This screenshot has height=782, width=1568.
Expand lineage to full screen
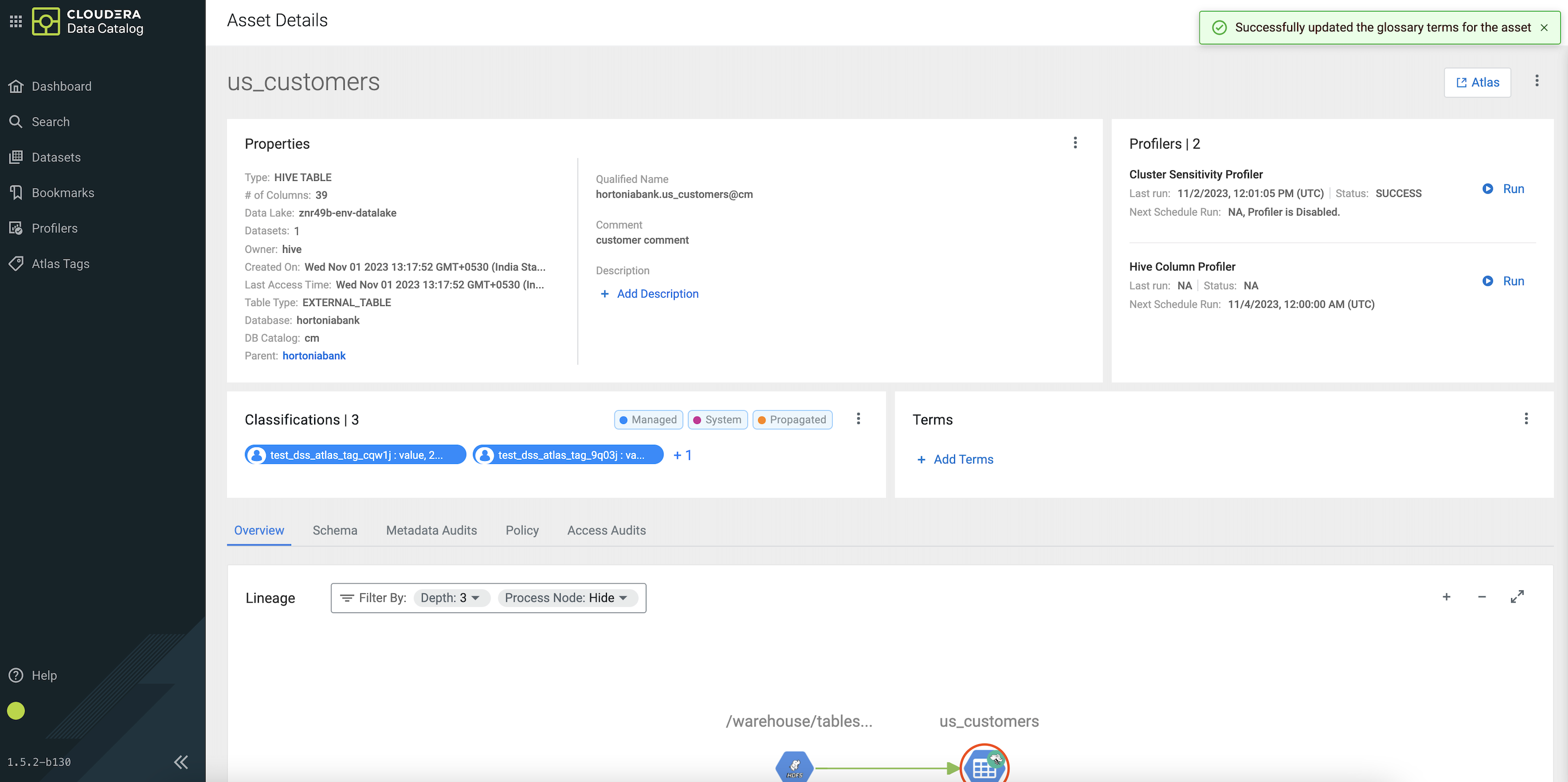1517,597
